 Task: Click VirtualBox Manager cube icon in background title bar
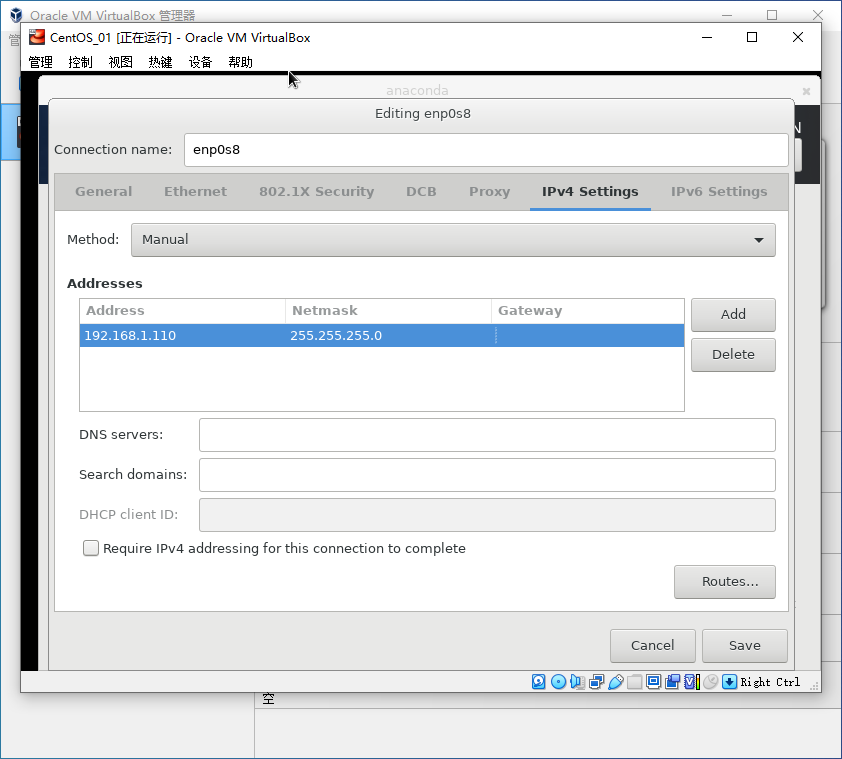click(16, 15)
